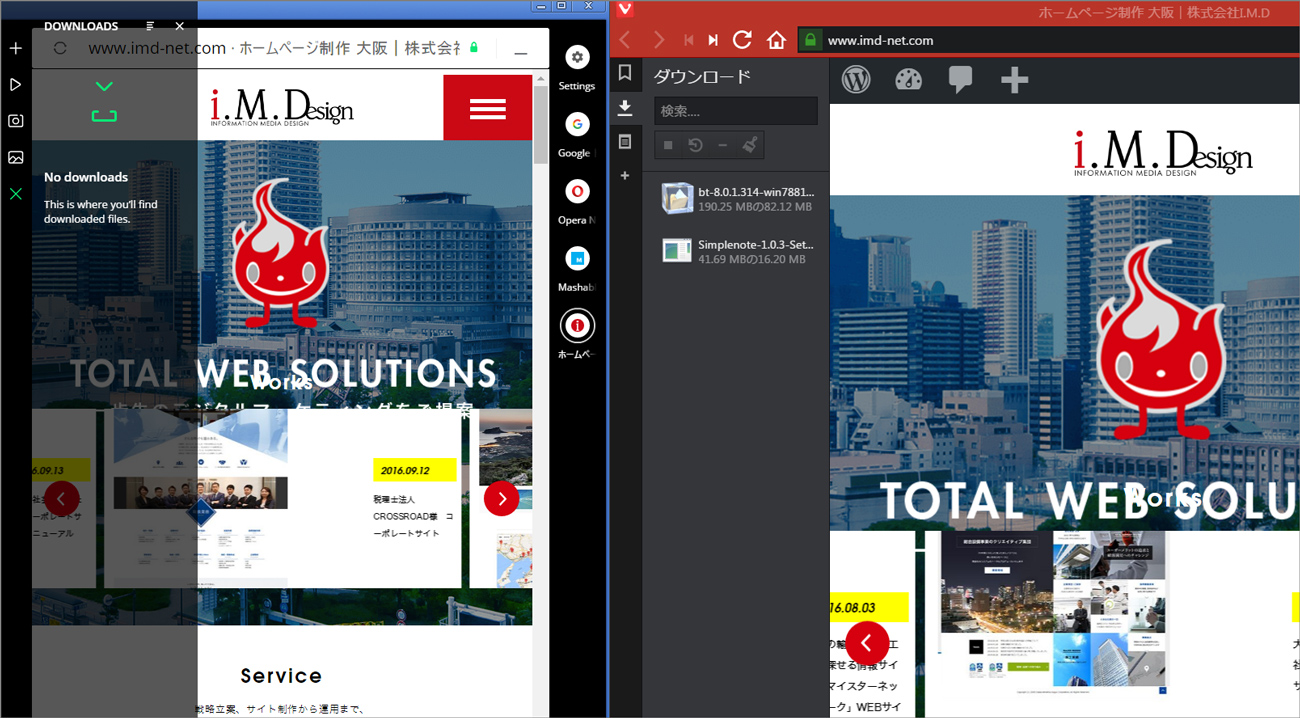Open the Vivaldi main menu logo
1300x718 pixels.
625,10
